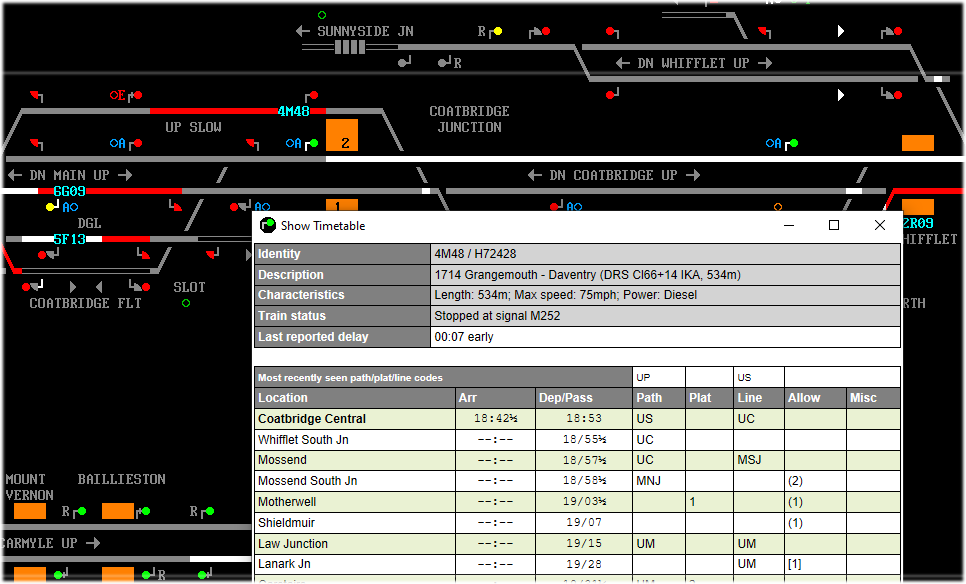Screen dimensions: 966x584
Task: Click the yellow AO signal beneath 6G09
Action: click(50, 207)
